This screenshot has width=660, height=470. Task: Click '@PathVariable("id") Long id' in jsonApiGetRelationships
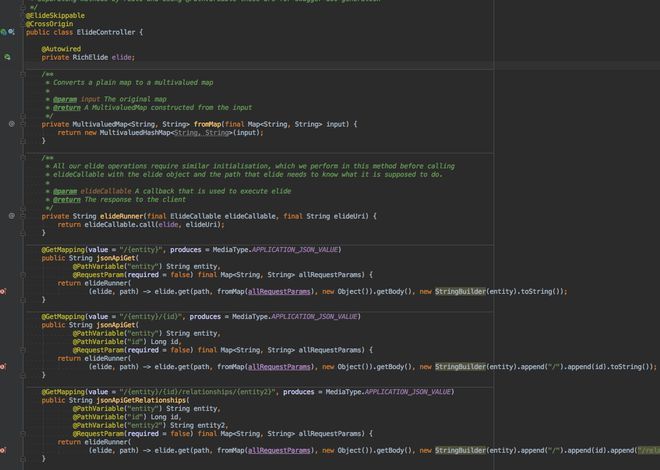[x=127, y=417]
